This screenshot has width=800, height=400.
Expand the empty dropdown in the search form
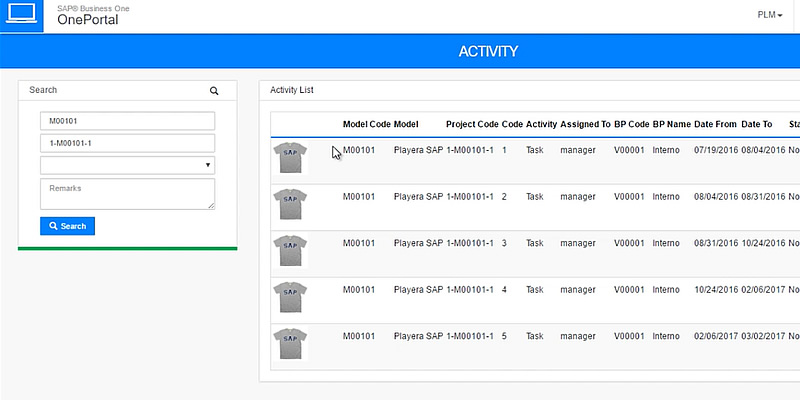tap(127, 165)
